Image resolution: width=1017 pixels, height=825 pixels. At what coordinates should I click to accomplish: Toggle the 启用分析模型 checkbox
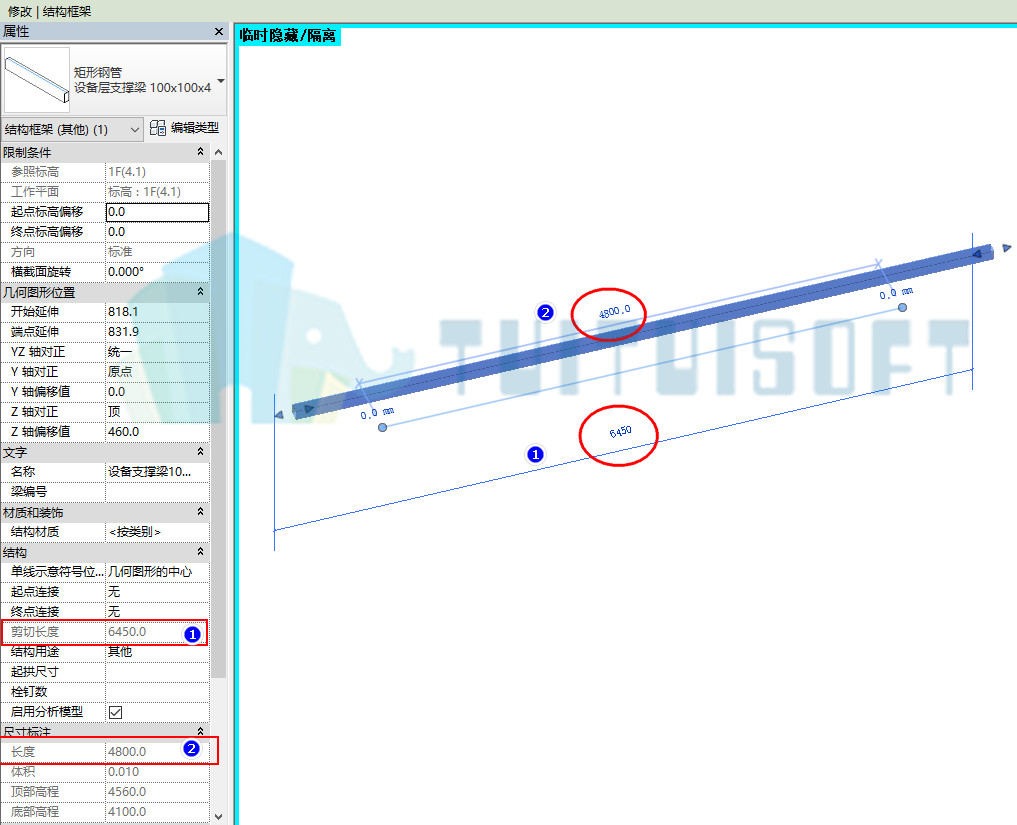[115, 712]
